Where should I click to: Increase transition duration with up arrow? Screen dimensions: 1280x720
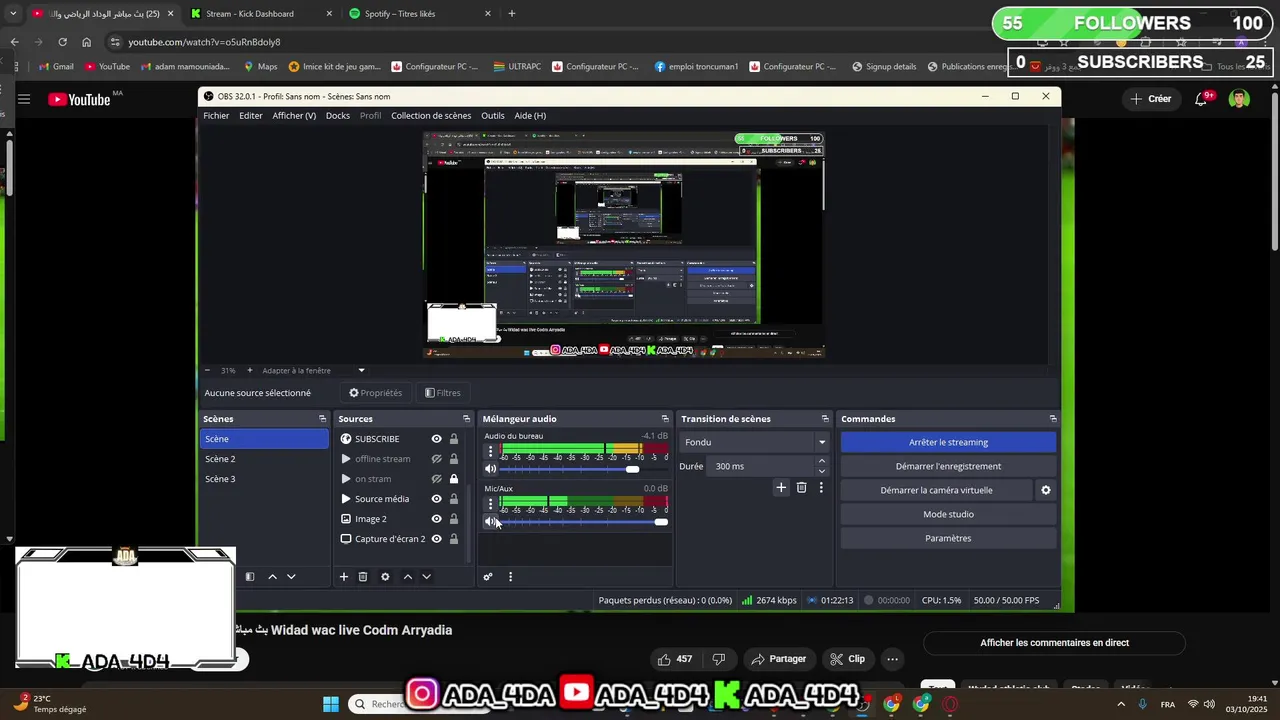tap(822, 461)
